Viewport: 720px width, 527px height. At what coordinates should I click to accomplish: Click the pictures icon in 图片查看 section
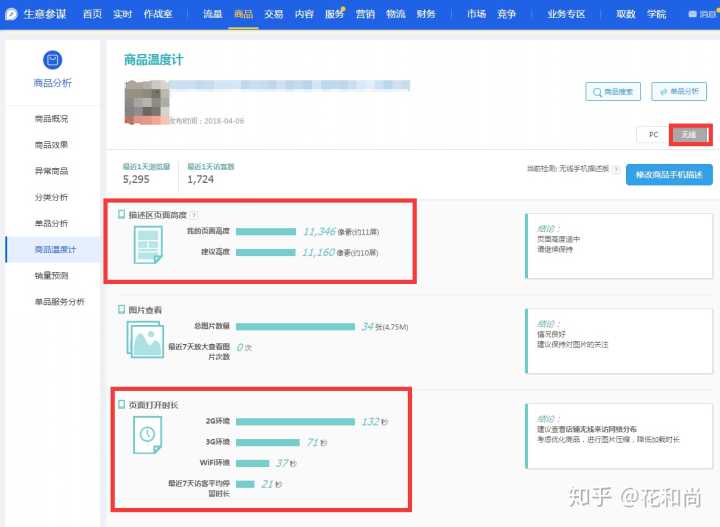coord(146,340)
